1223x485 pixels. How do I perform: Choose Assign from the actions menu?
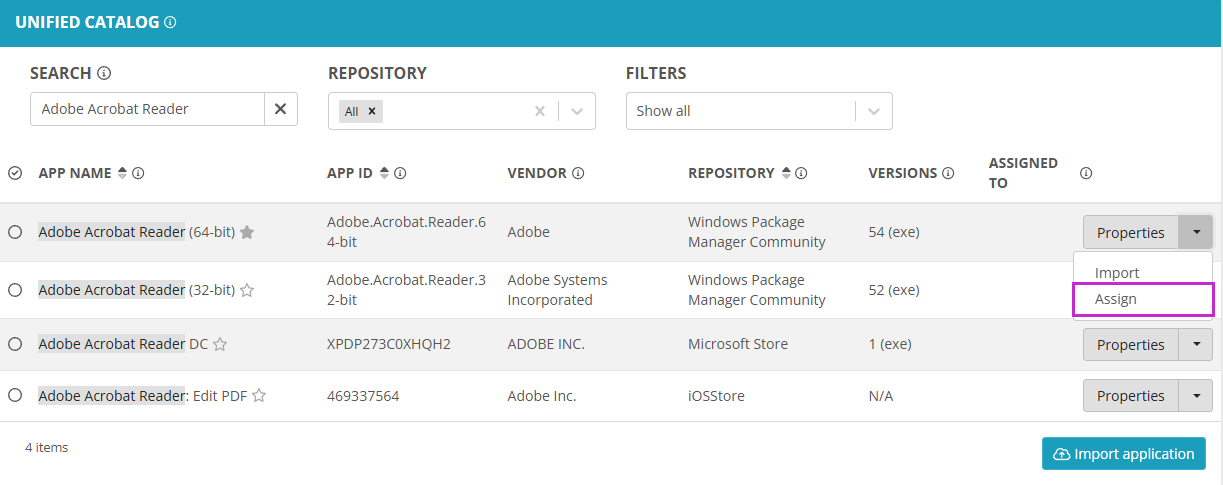click(x=1143, y=299)
